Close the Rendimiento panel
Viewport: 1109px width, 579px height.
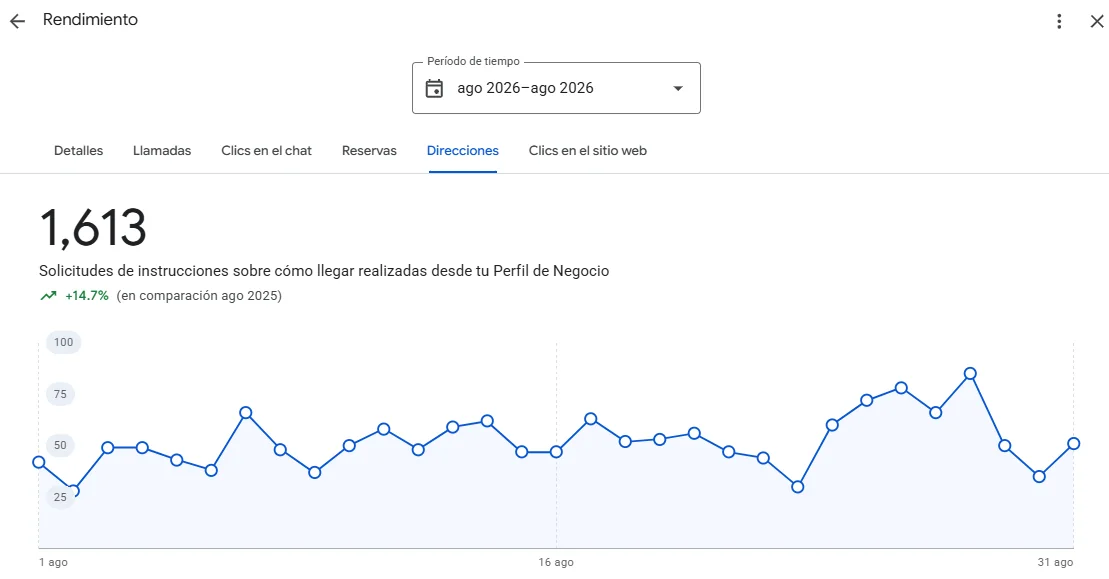1097,21
